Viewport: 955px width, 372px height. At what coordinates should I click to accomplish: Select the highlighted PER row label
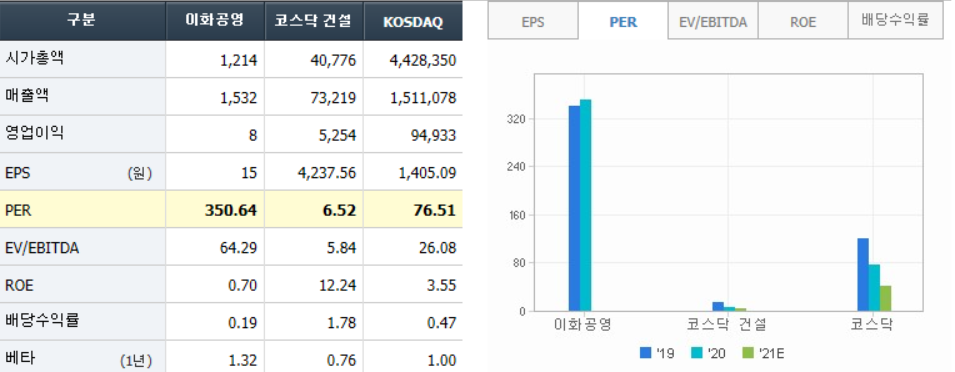(17, 211)
